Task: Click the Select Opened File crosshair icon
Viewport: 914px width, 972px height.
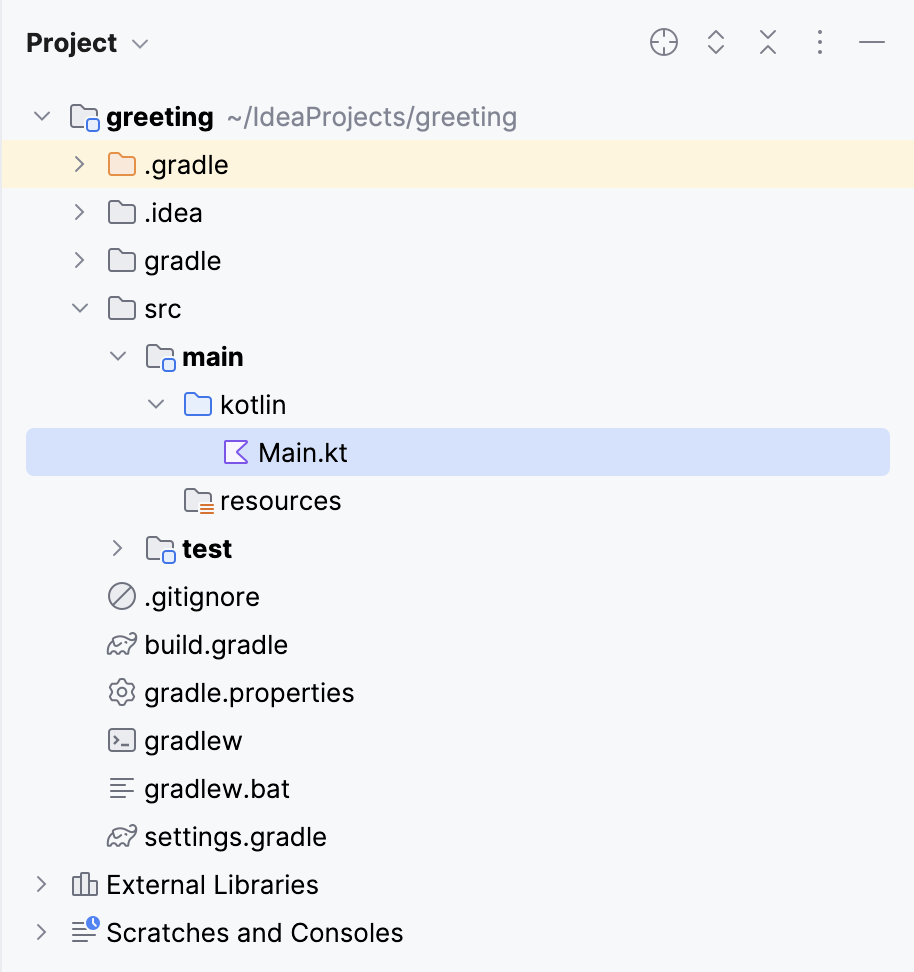Action: pos(663,42)
